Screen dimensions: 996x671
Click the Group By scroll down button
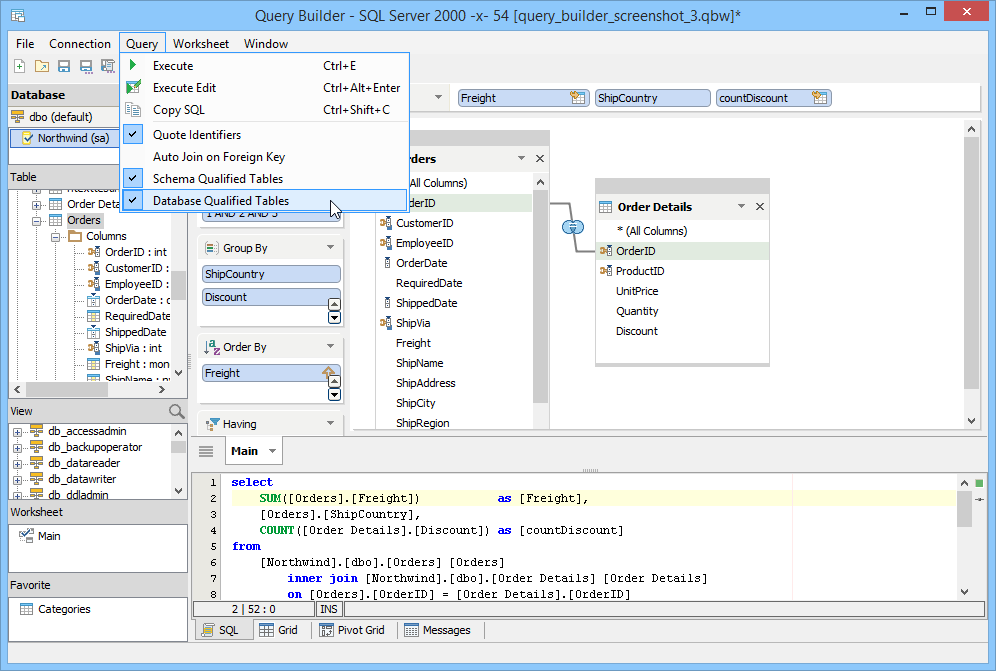click(334, 318)
